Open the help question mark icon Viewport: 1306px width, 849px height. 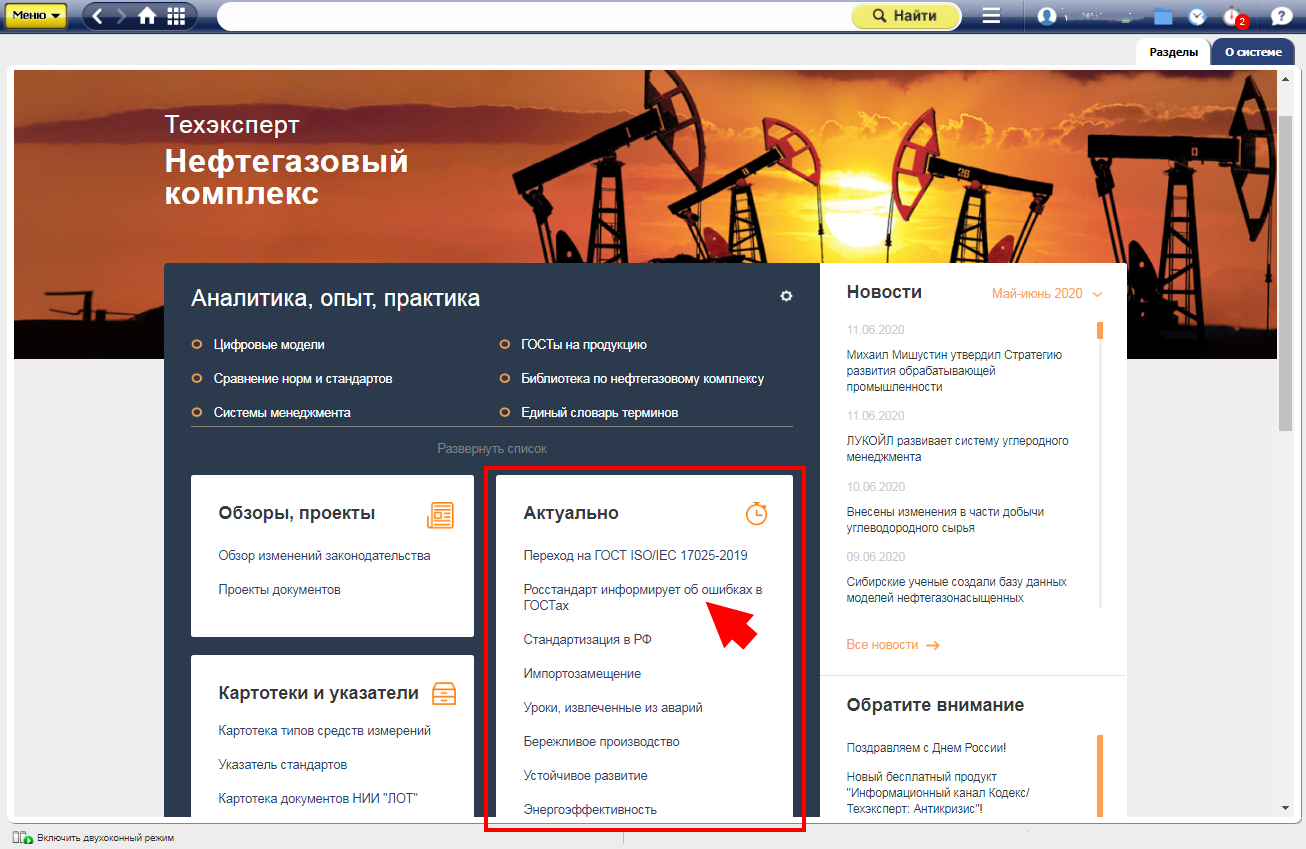(1280, 16)
